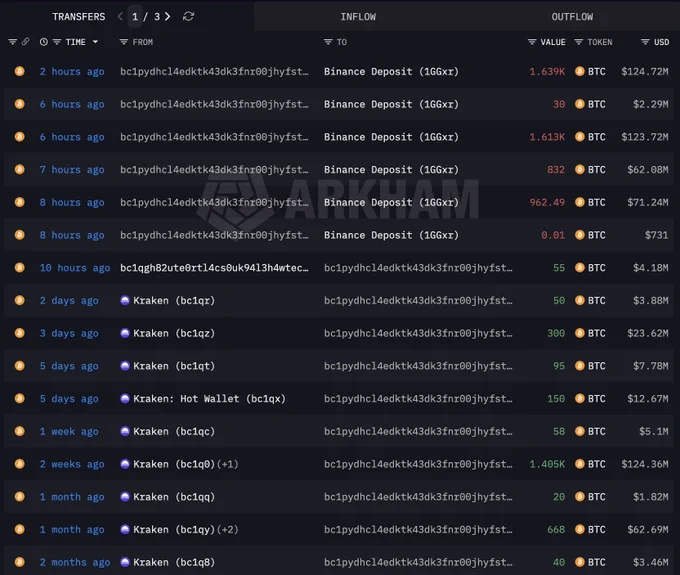The width and height of the screenshot is (680, 575).
Task: Click the link chain icon in header
Action: point(26,42)
